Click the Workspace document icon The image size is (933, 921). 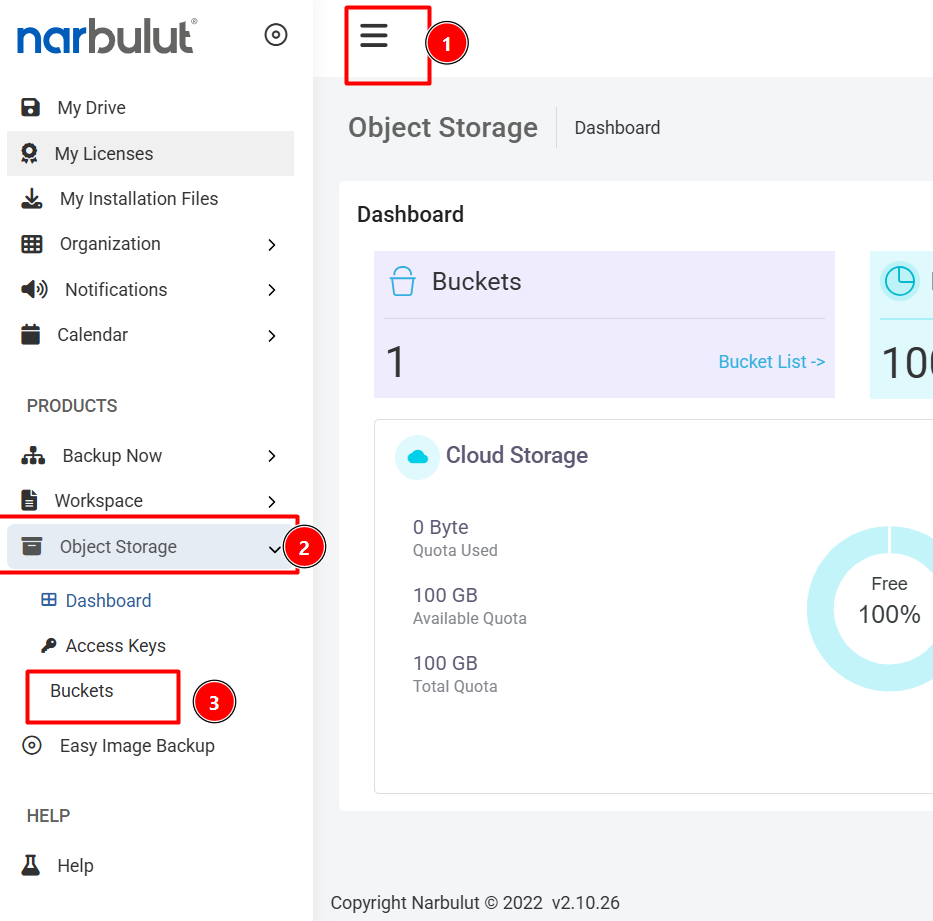tap(29, 500)
